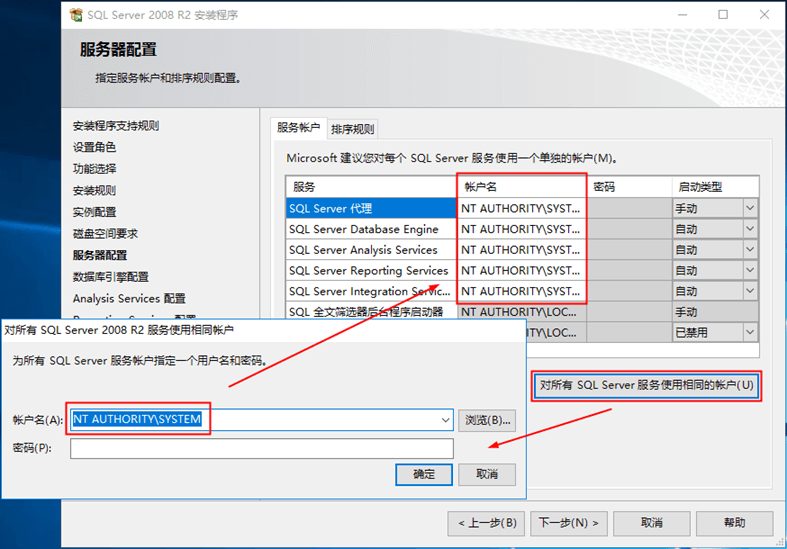This screenshot has height=549, width=787.
Task: Click password cell for SQL Server 代理
Action: 629,208
